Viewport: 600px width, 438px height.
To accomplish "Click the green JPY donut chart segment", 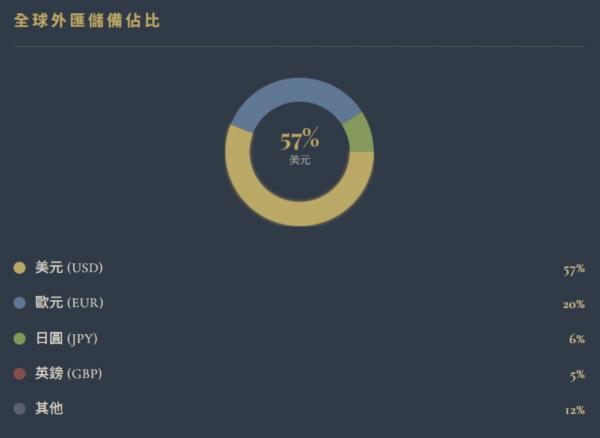I will (358, 133).
